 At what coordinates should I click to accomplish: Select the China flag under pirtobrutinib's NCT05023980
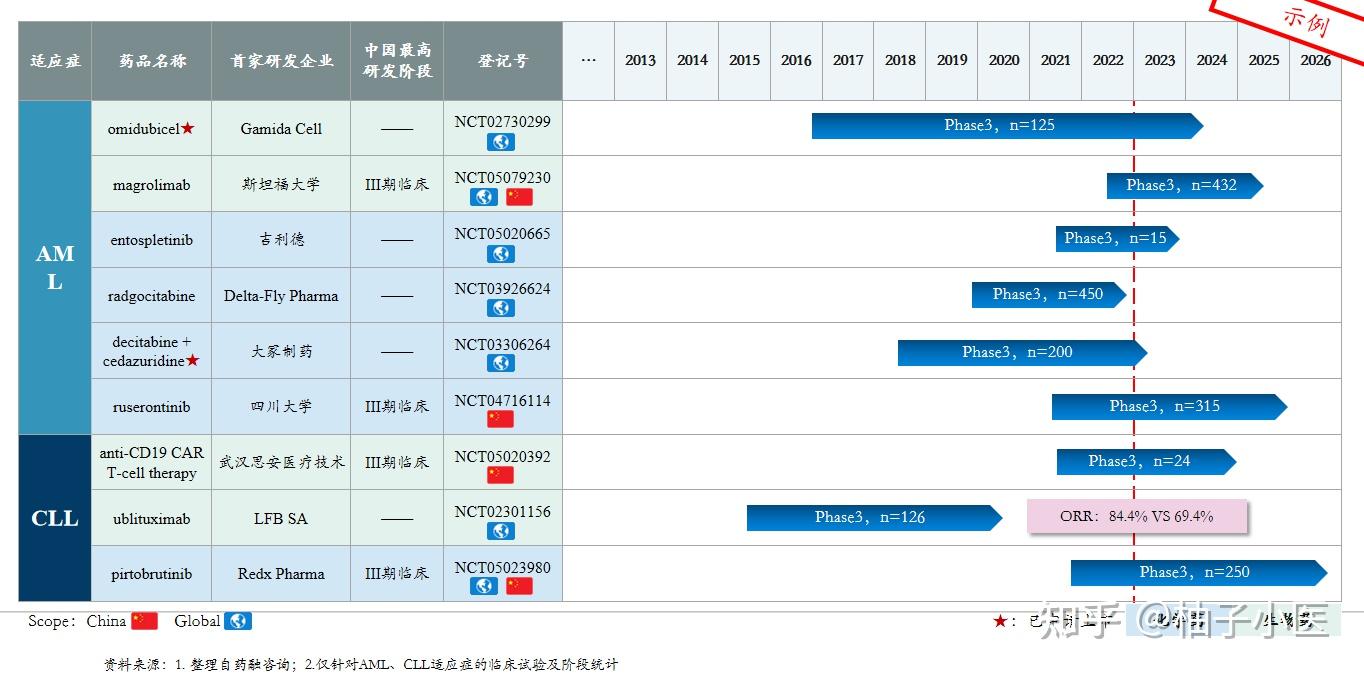[519, 587]
